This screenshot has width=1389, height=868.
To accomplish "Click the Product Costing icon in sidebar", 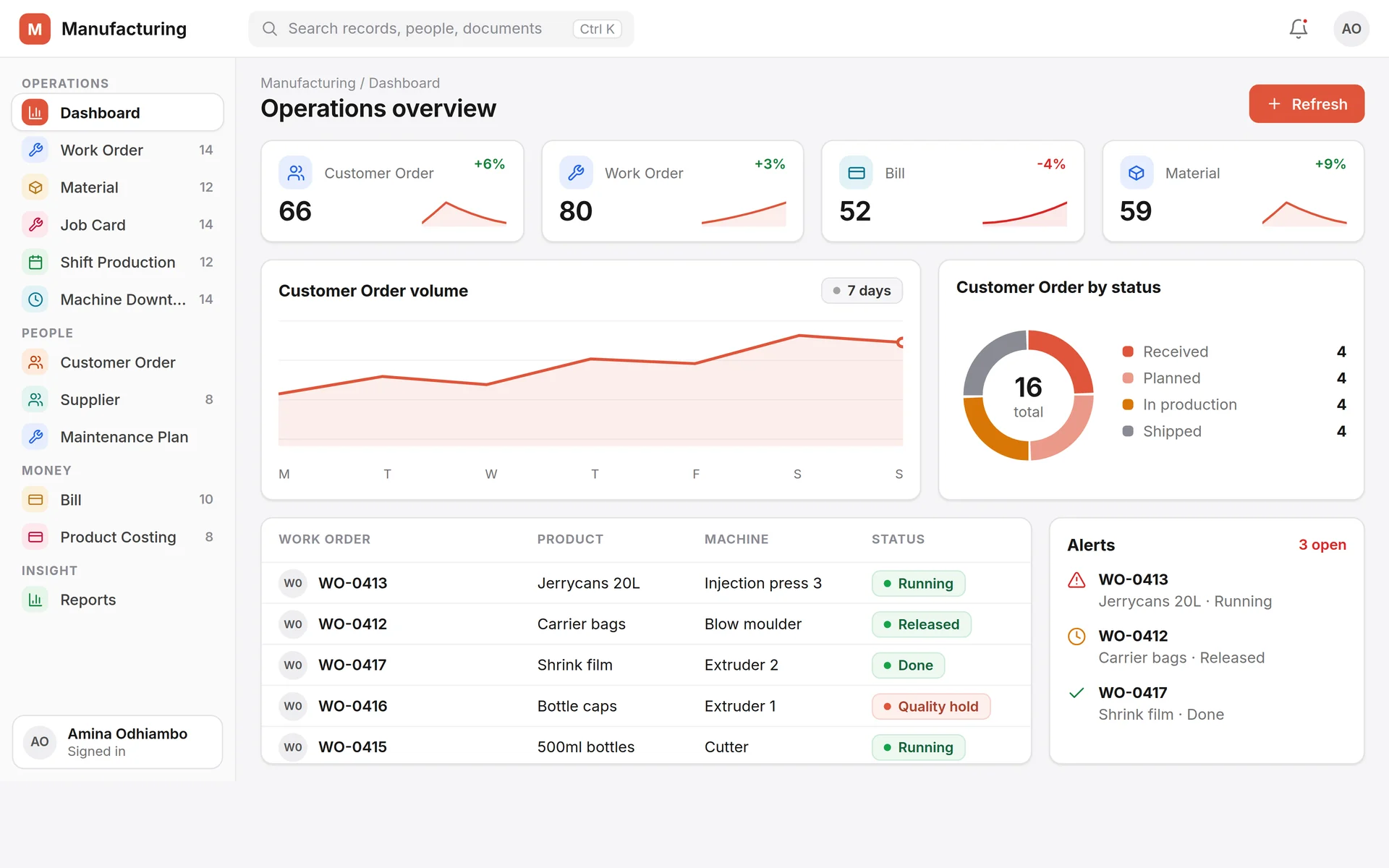I will (35, 537).
